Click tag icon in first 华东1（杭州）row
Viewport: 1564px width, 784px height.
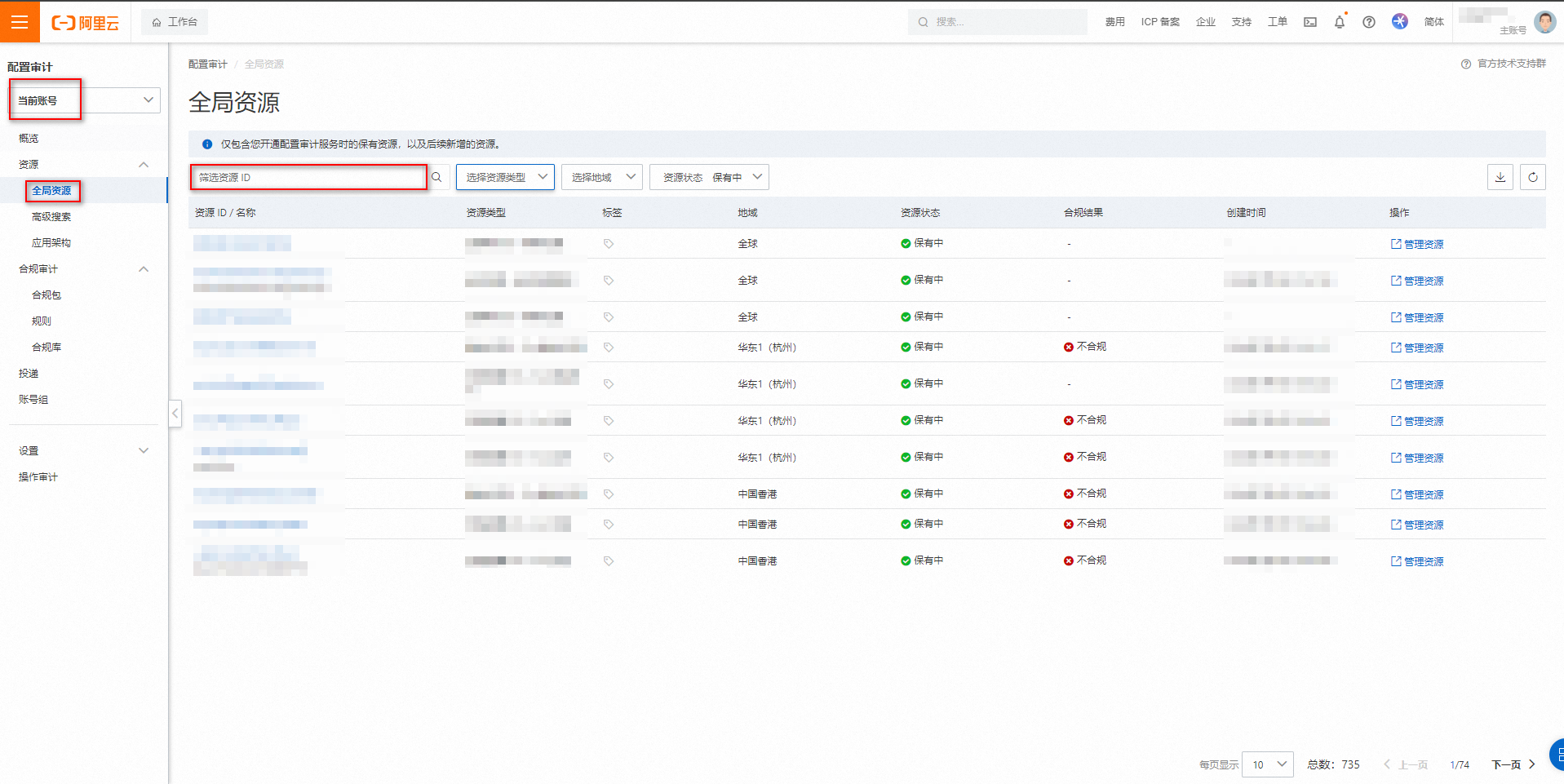click(x=609, y=348)
